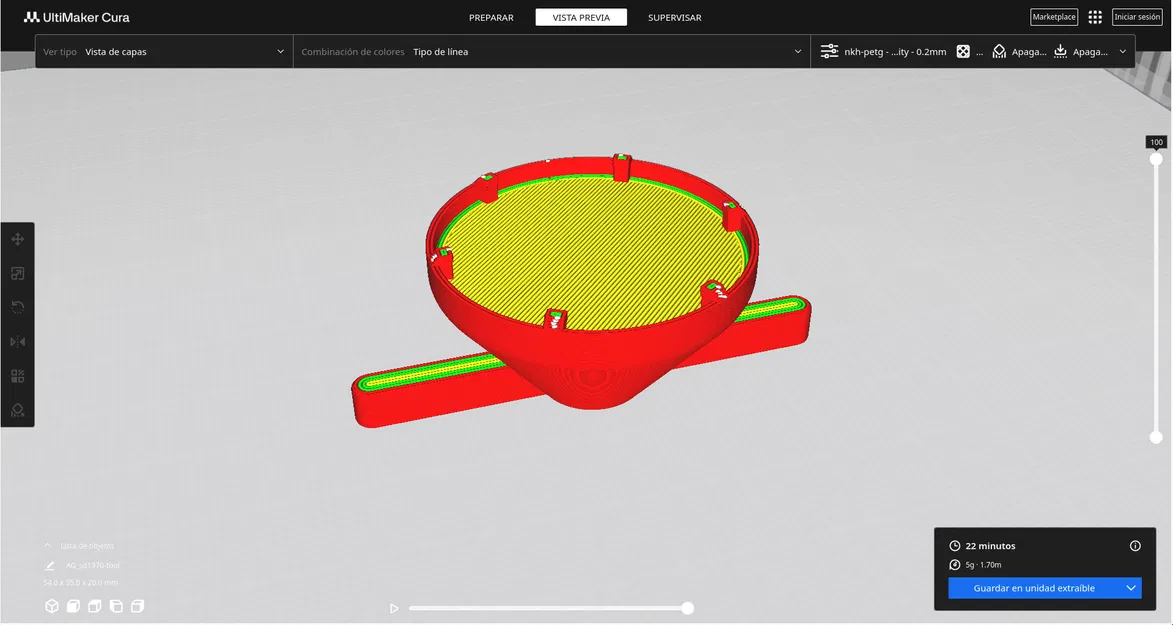This screenshot has width=1173, height=625.
Task: Collapse the Lista de objetos panel
Action: (48, 546)
